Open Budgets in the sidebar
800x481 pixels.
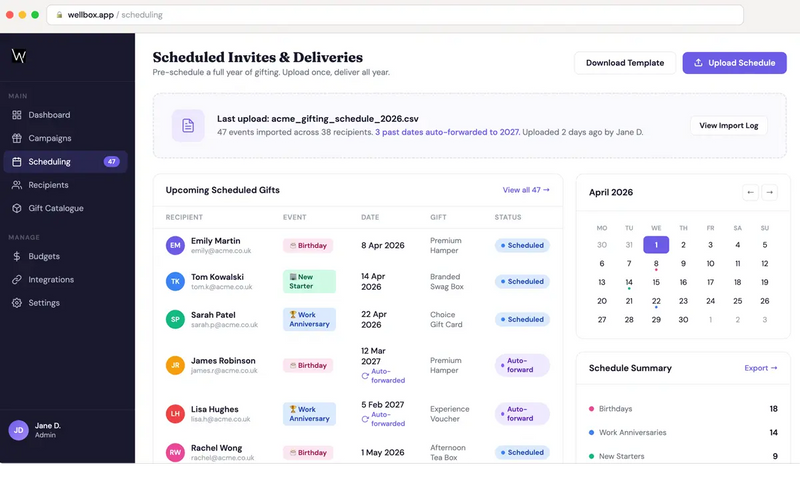pos(65,256)
